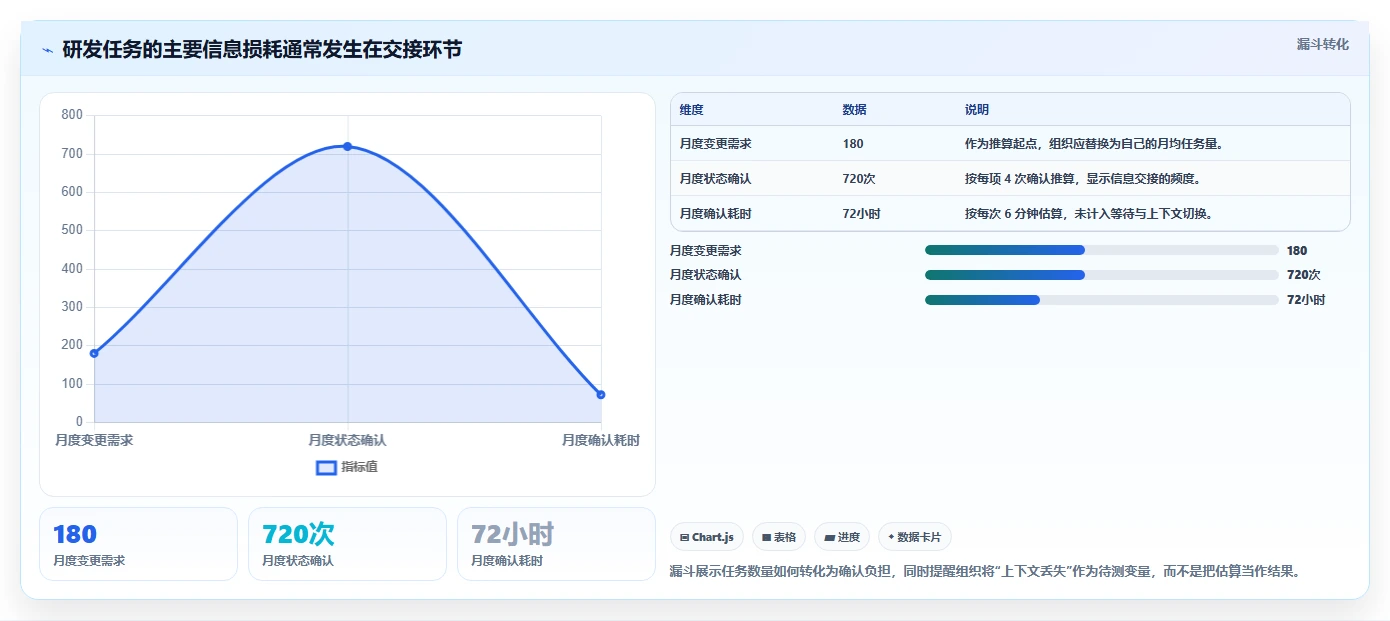Image resolution: width=1390 pixels, height=621 pixels.
Task: Click table cell 月度变更需求
Action: coord(716,144)
